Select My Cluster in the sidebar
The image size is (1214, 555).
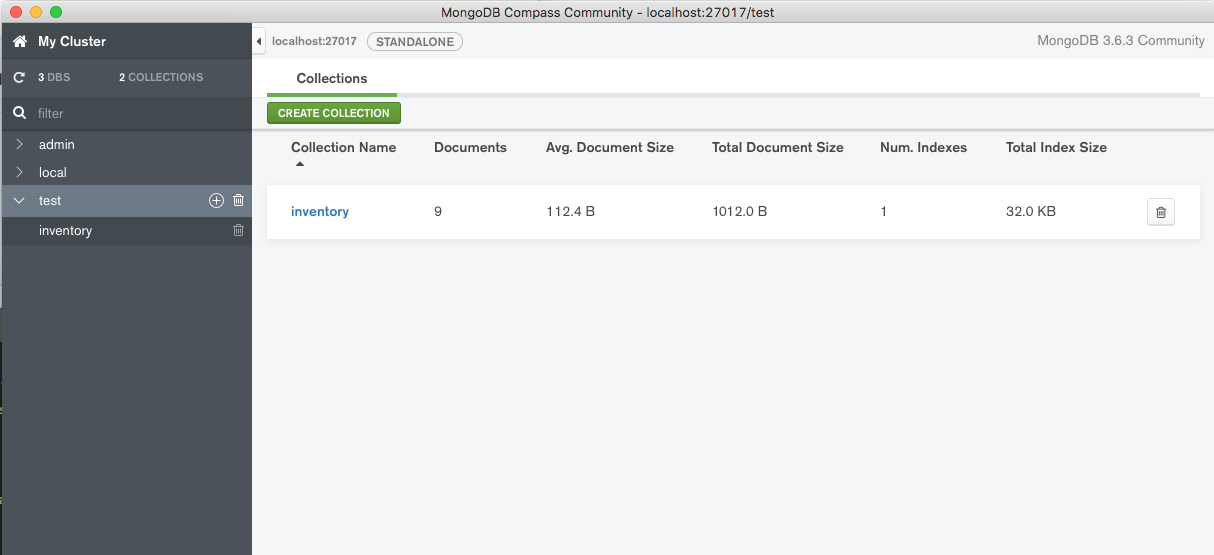pos(72,41)
